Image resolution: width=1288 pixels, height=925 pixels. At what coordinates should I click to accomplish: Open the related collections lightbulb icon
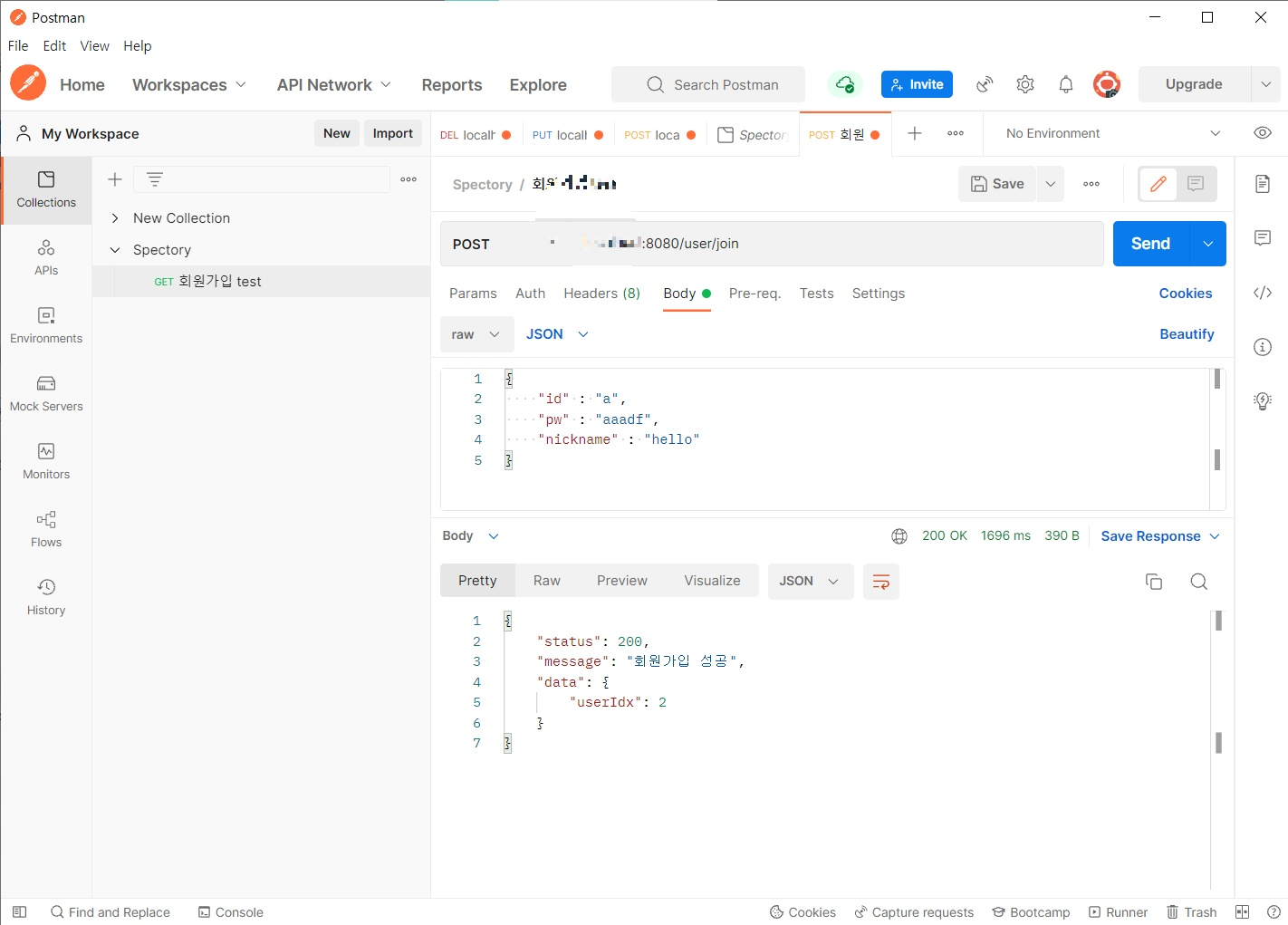click(1263, 401)
